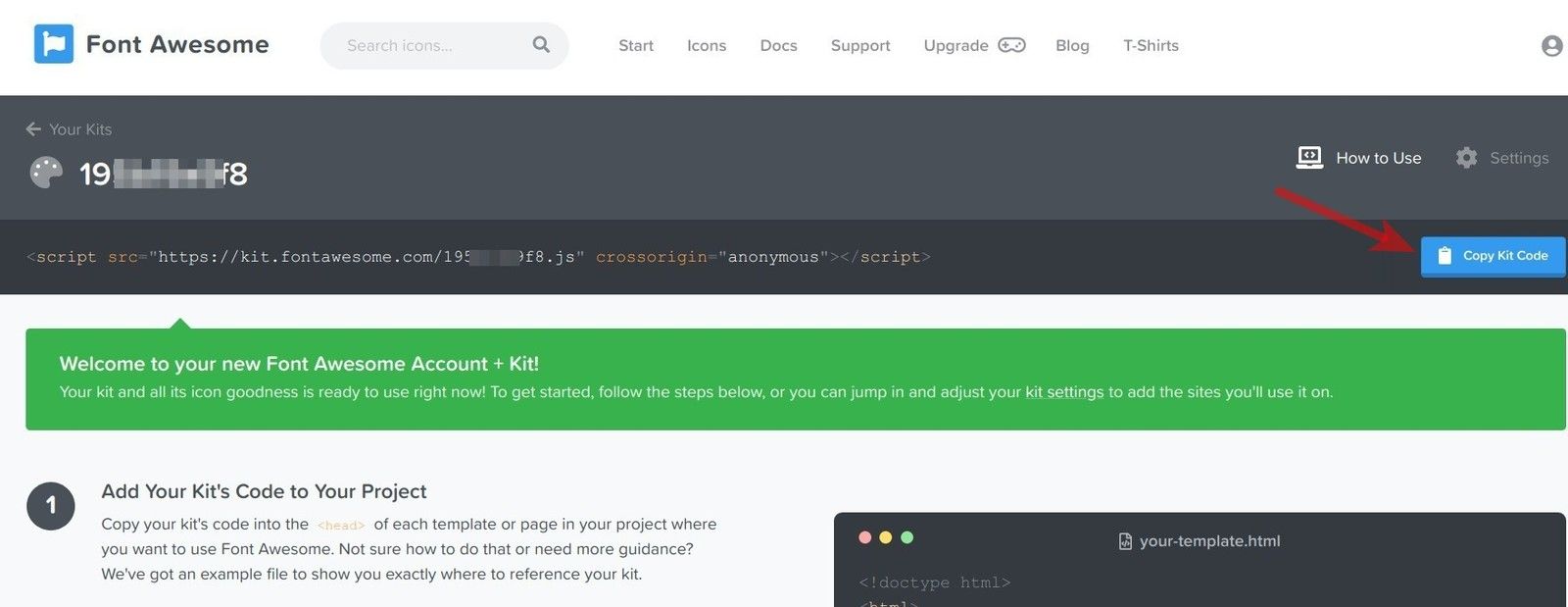Click the How to Use label
The width and height of the screenshot is (1568, 607).
[x=1378, y=158]
